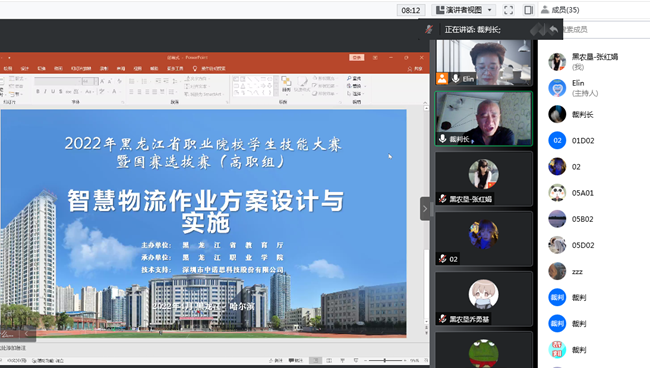Open the 演讲者视图 view dropdown
Image resolution: width=650 pixels, height=368 pixels.
pyautogui.click(x=463, y=10)
